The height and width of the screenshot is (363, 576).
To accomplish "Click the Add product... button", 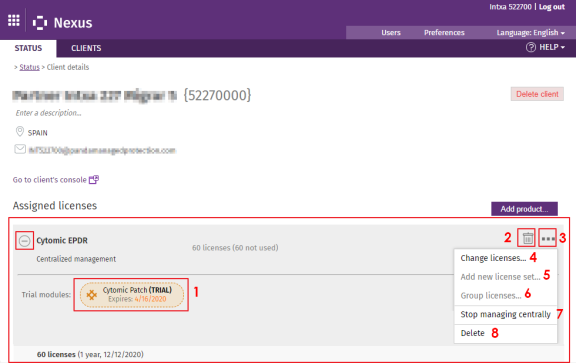I will [524, 209].
